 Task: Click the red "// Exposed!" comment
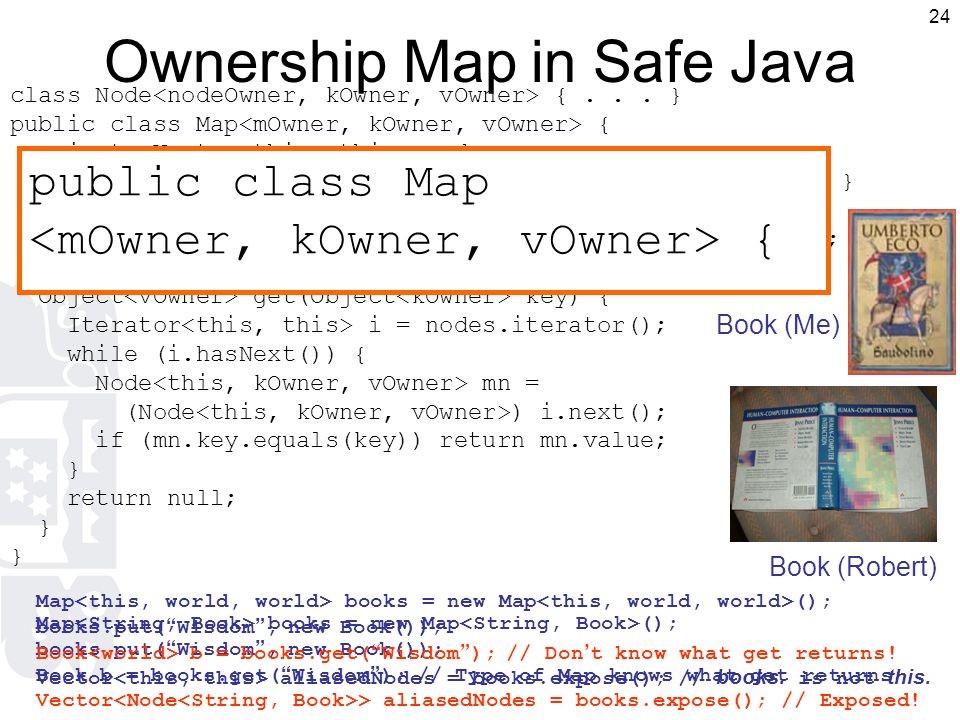[850, 700]
